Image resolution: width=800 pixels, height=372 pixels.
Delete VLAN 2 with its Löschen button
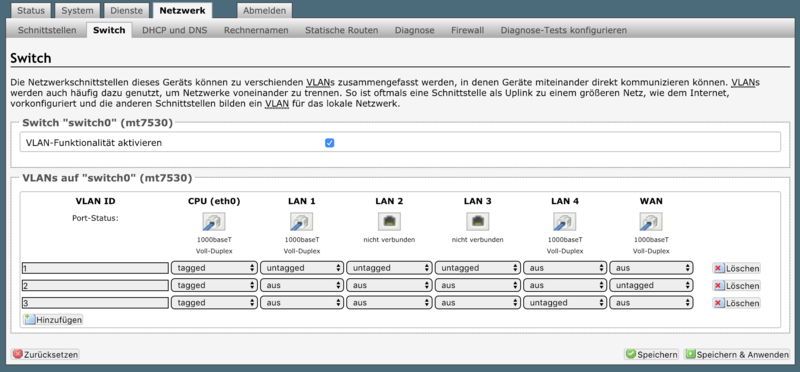coord(736,286)
